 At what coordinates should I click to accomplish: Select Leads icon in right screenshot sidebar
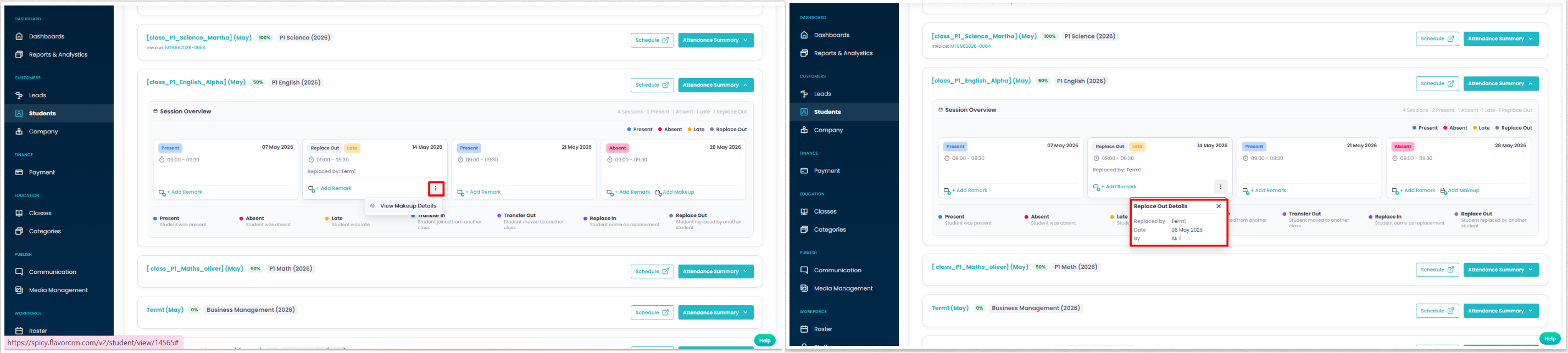(804, 94)
